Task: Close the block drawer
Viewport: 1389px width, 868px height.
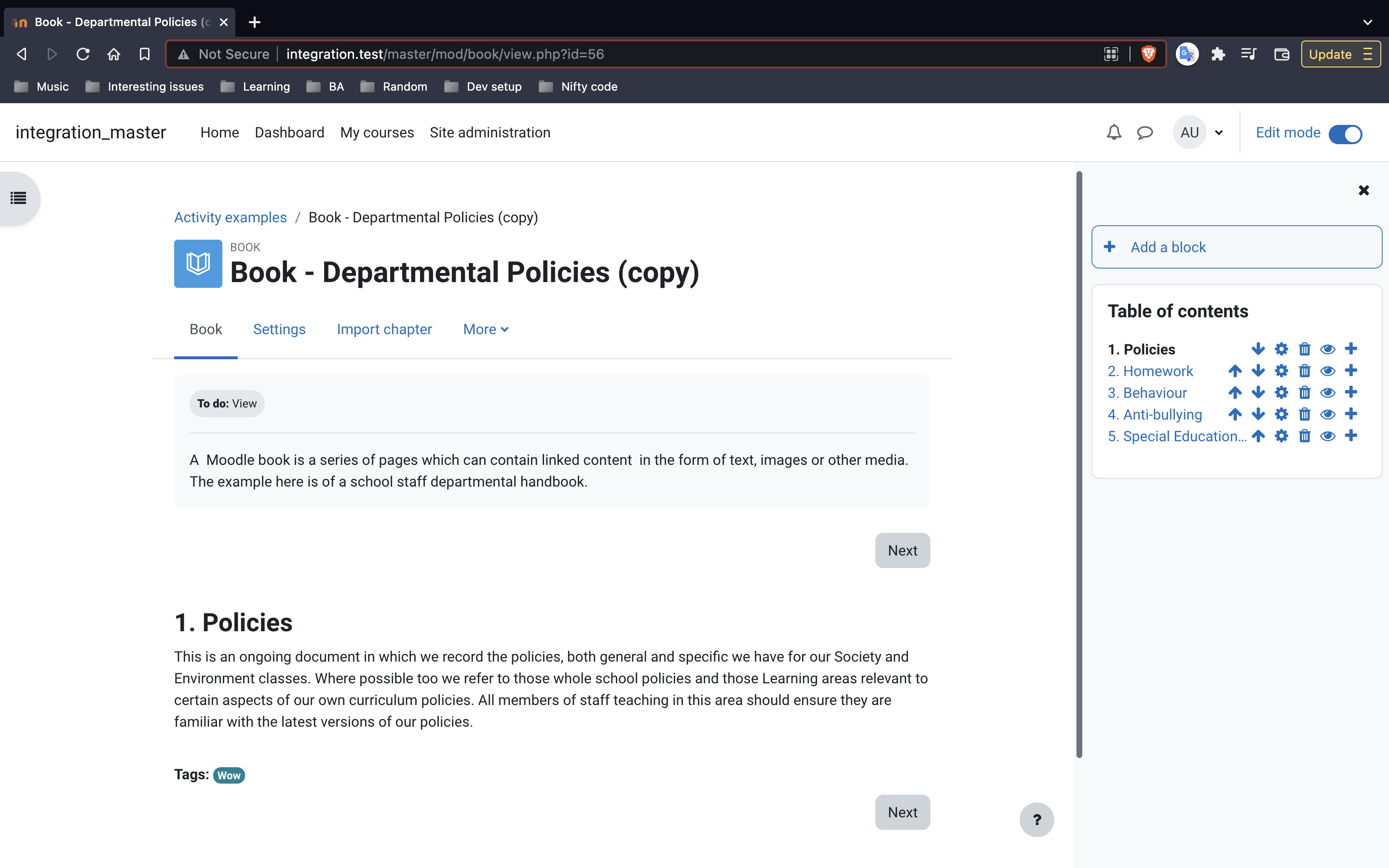Action: click(1364, 190)
